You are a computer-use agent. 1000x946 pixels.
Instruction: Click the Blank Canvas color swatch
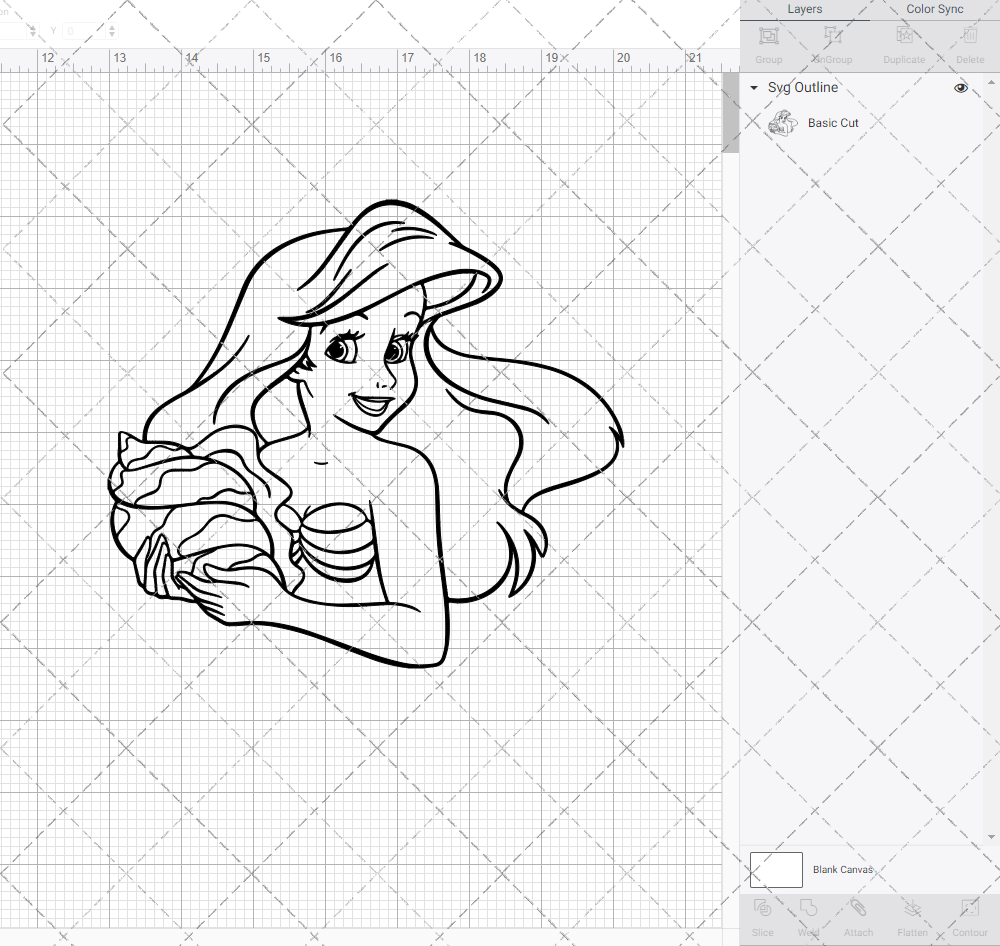click(x=775, y=869)
